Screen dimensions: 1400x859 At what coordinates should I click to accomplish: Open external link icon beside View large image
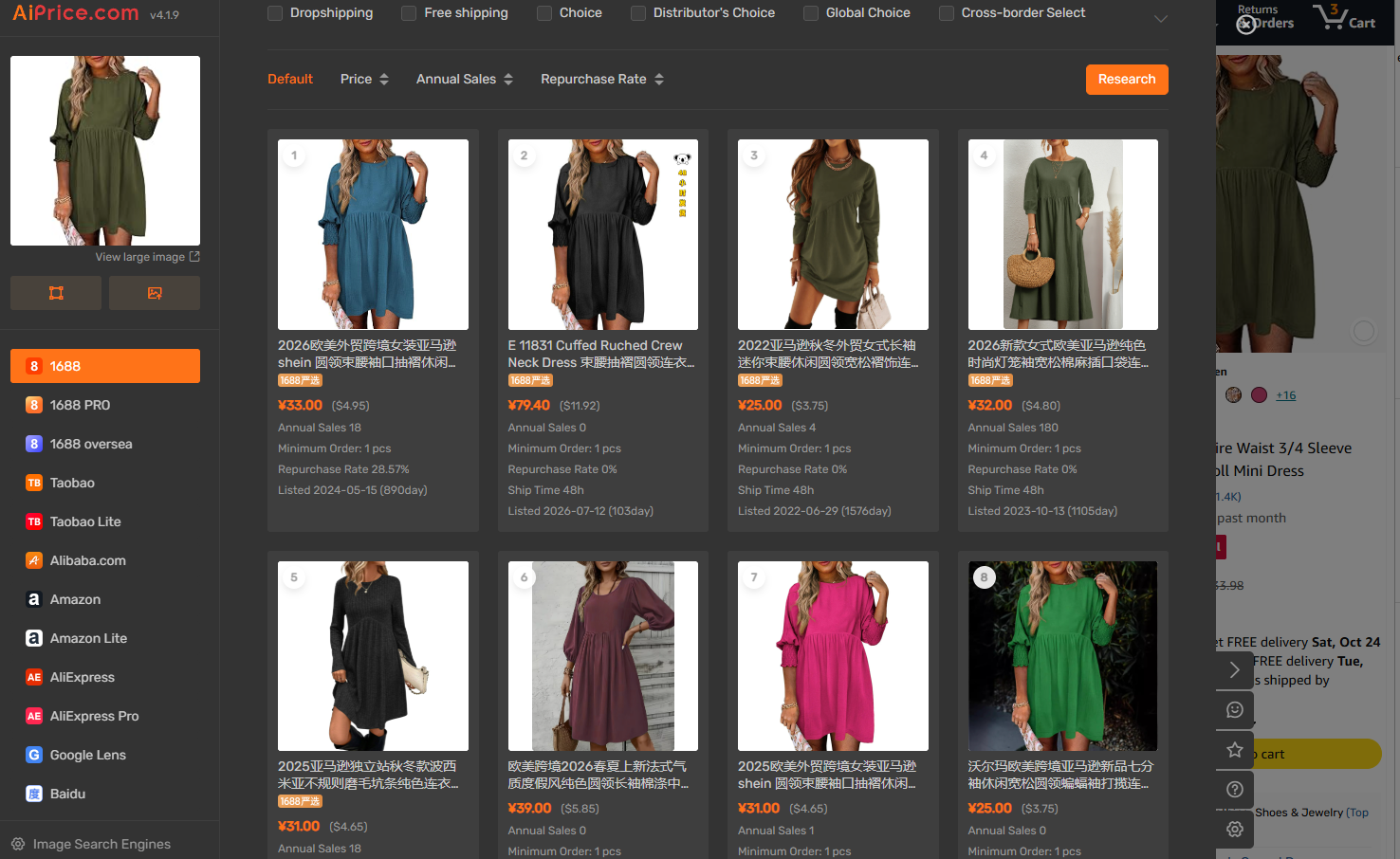point(194,257)
